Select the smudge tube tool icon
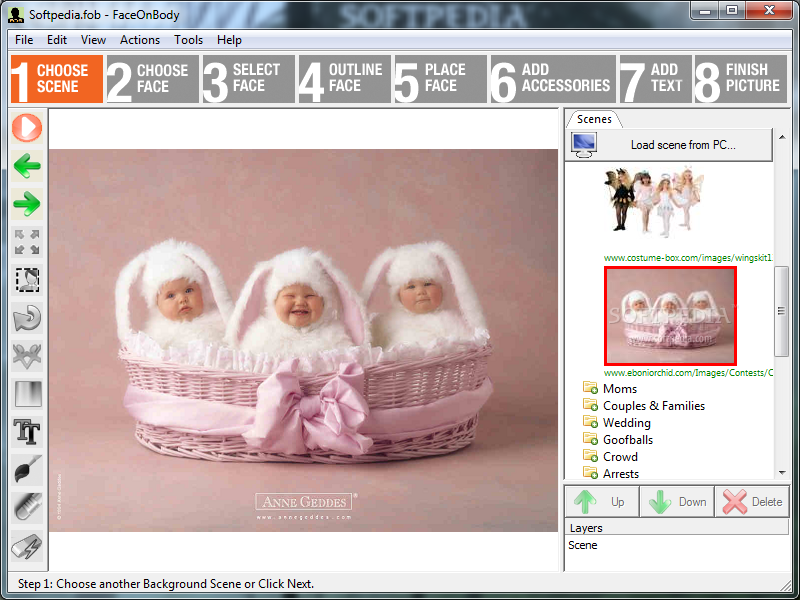800x600 pixels. tap(27, 508)
